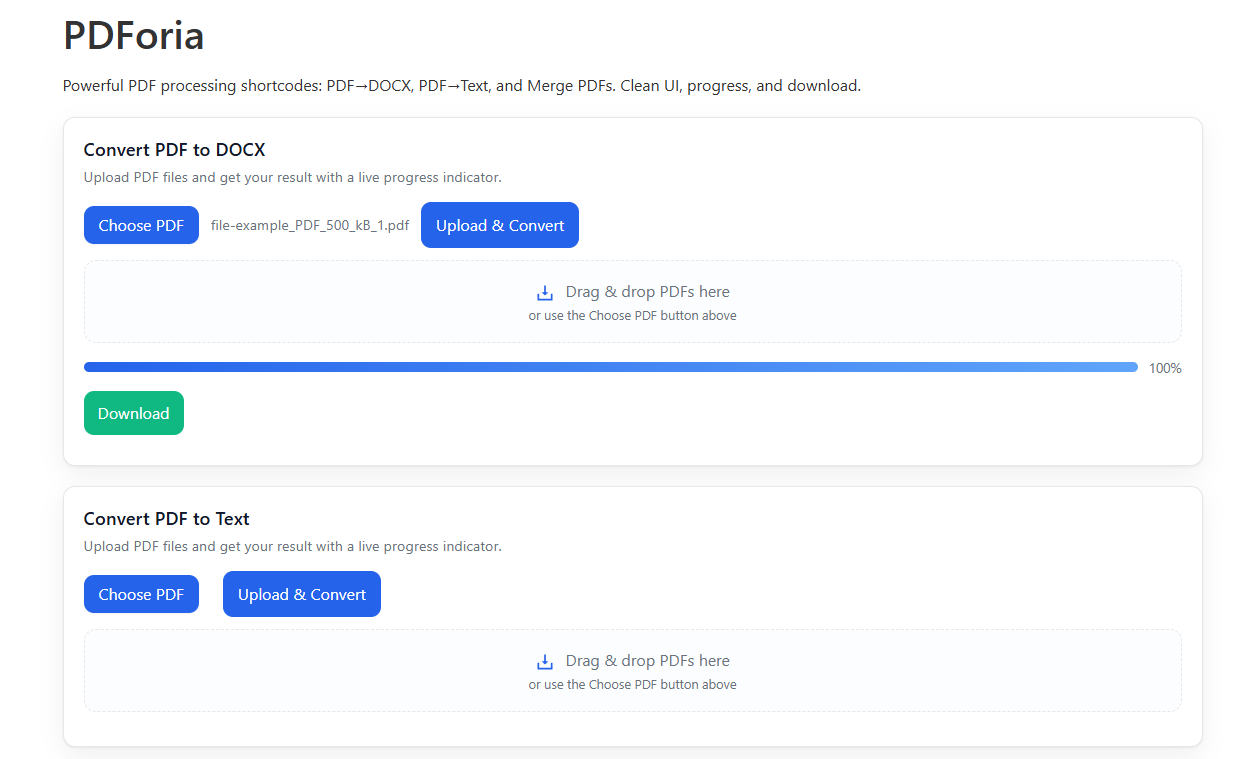
Task: Click the "or use the Choose PDF" hint under Text
Action: [632, 685]
